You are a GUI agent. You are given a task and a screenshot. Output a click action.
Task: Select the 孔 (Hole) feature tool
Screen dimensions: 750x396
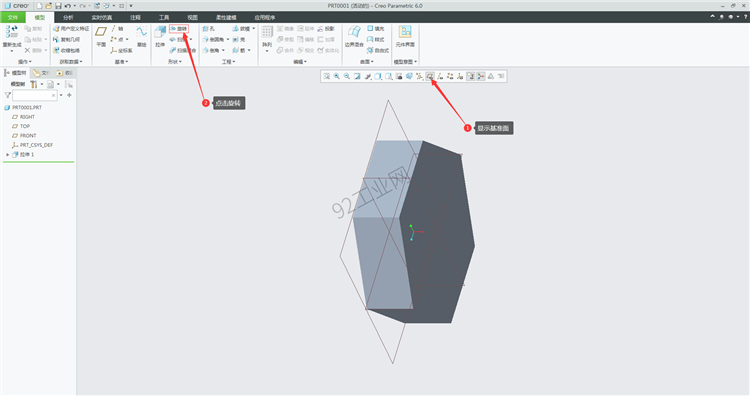(x=209, y=29)
